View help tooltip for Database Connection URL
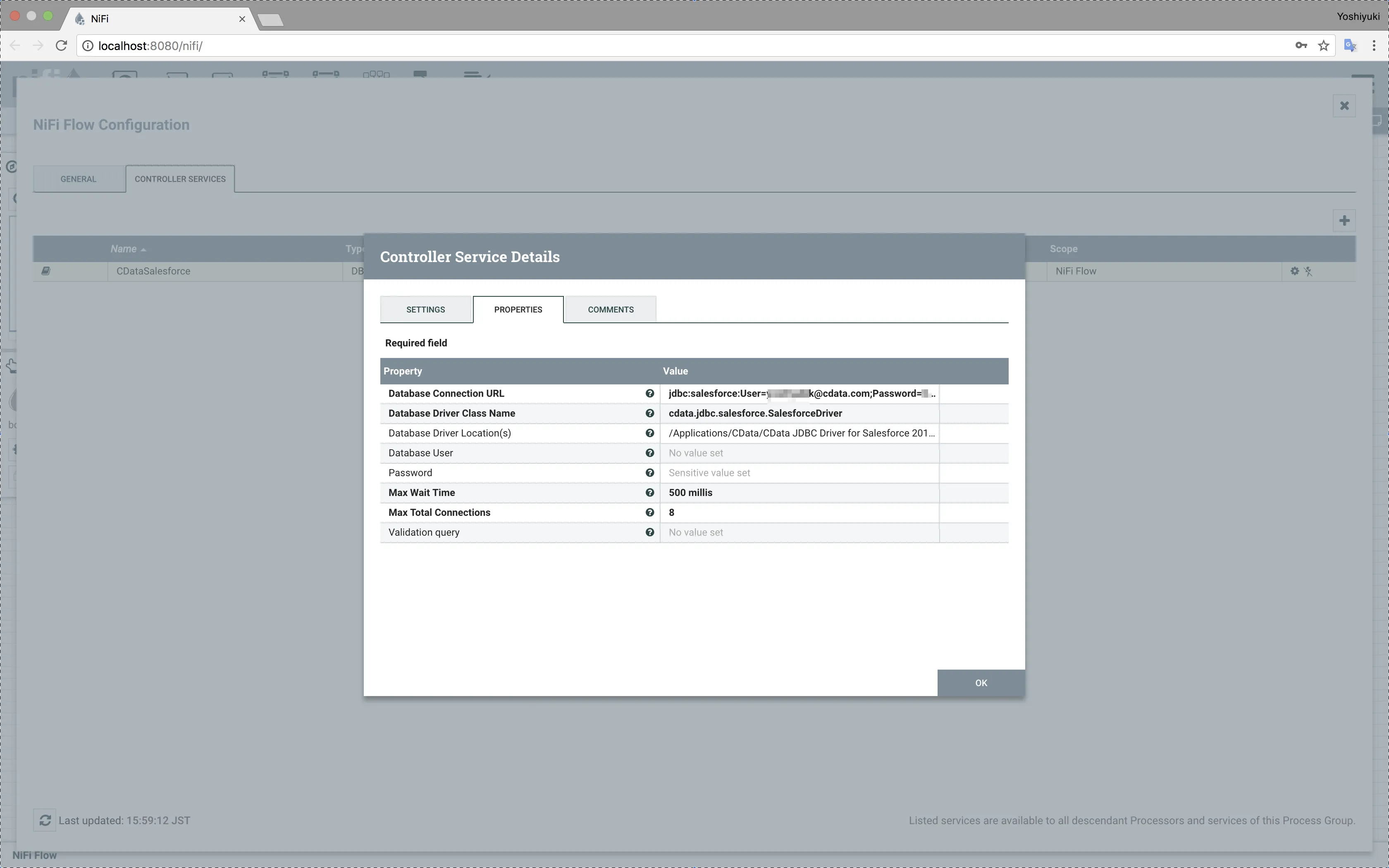 point(649,393)
